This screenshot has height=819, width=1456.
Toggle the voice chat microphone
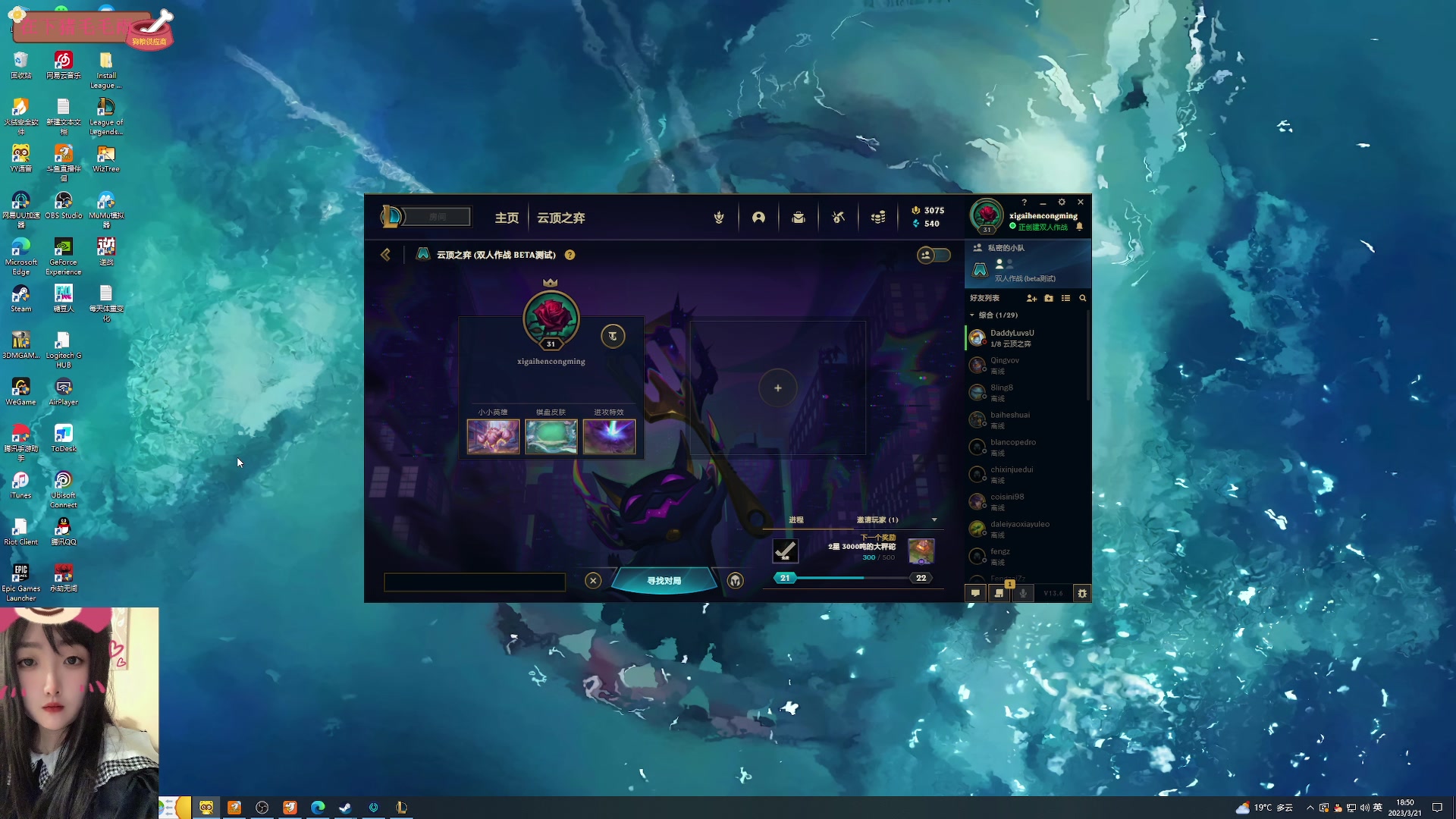[x=1024, y=593]
